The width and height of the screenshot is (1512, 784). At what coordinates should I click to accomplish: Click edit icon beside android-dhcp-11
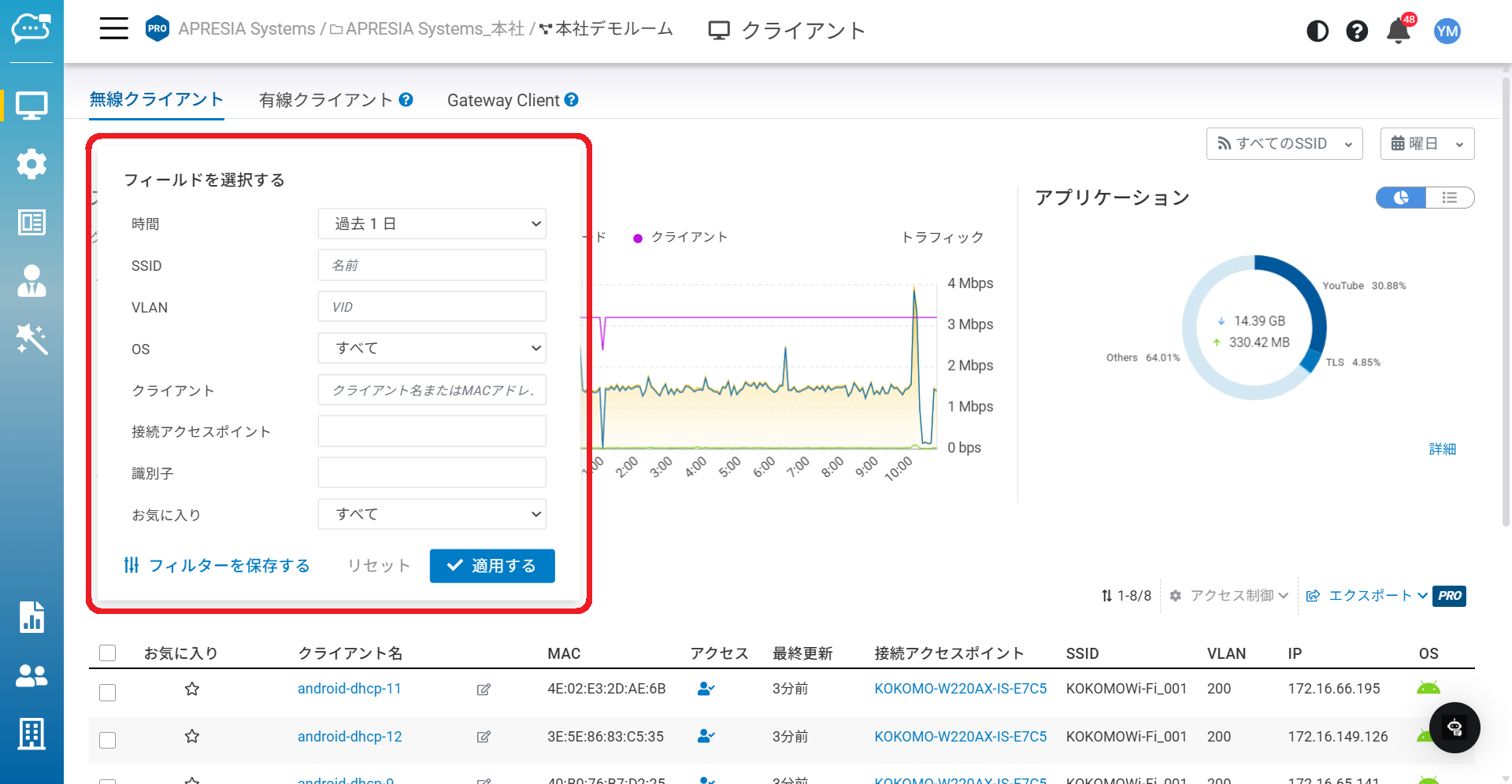[x=484, y=690]
